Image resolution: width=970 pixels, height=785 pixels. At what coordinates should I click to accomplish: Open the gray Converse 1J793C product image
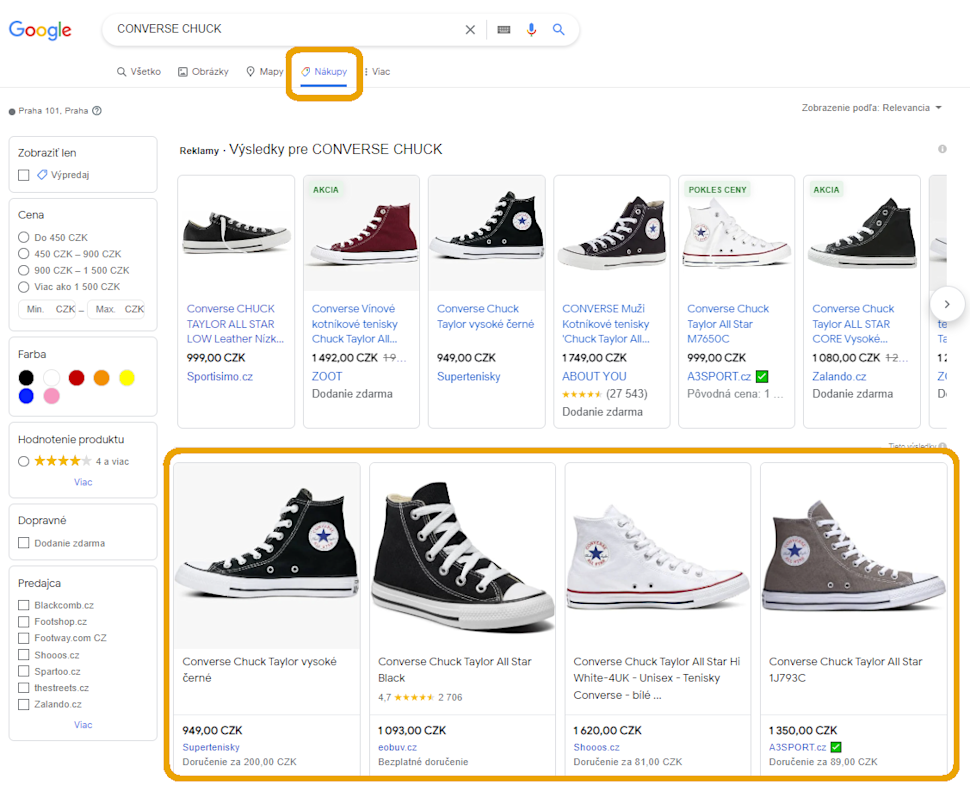pyautogui.click(x=854, y=556)
